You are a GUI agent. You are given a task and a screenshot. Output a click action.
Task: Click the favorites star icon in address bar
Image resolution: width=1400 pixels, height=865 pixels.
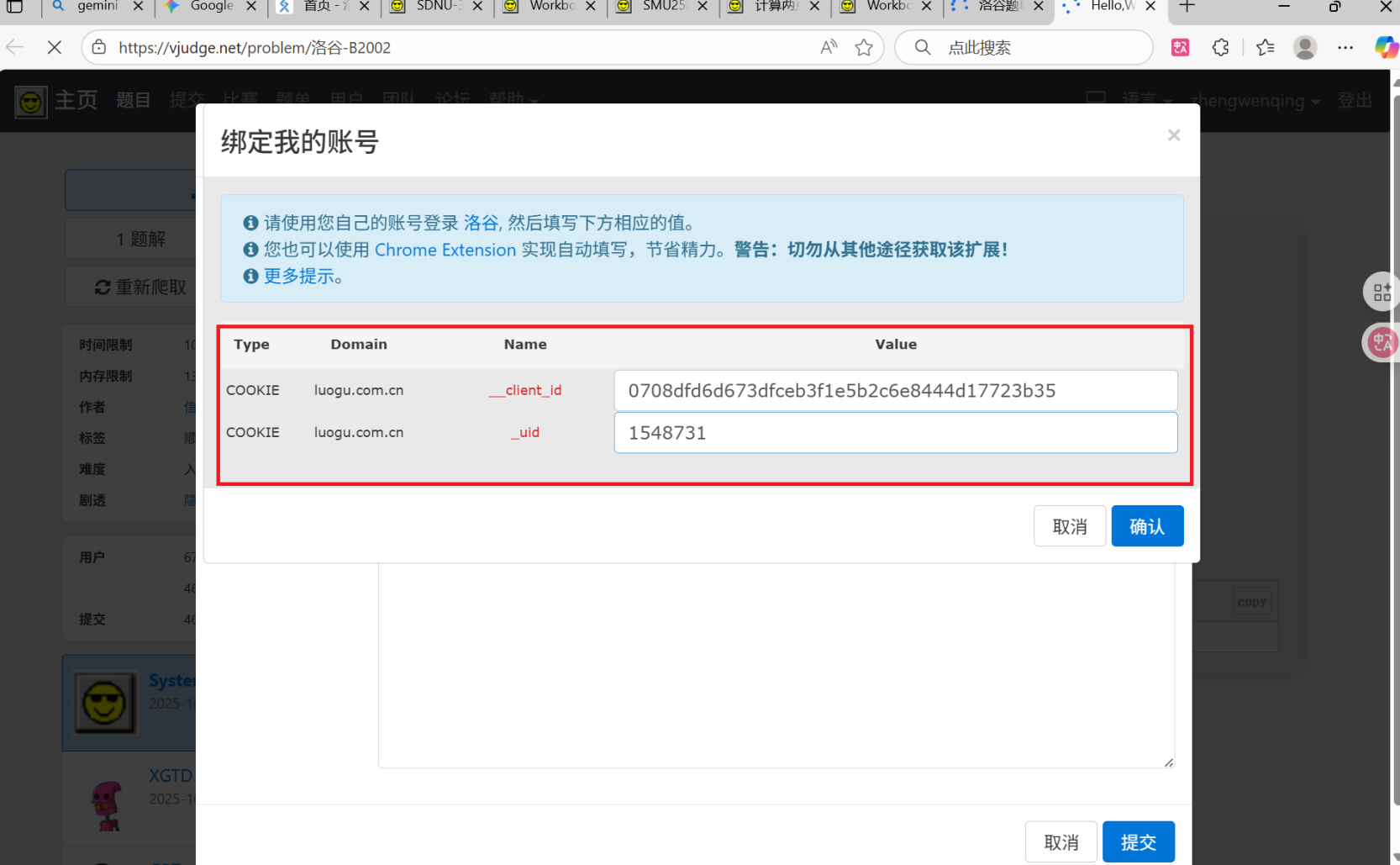coord(864,48)
